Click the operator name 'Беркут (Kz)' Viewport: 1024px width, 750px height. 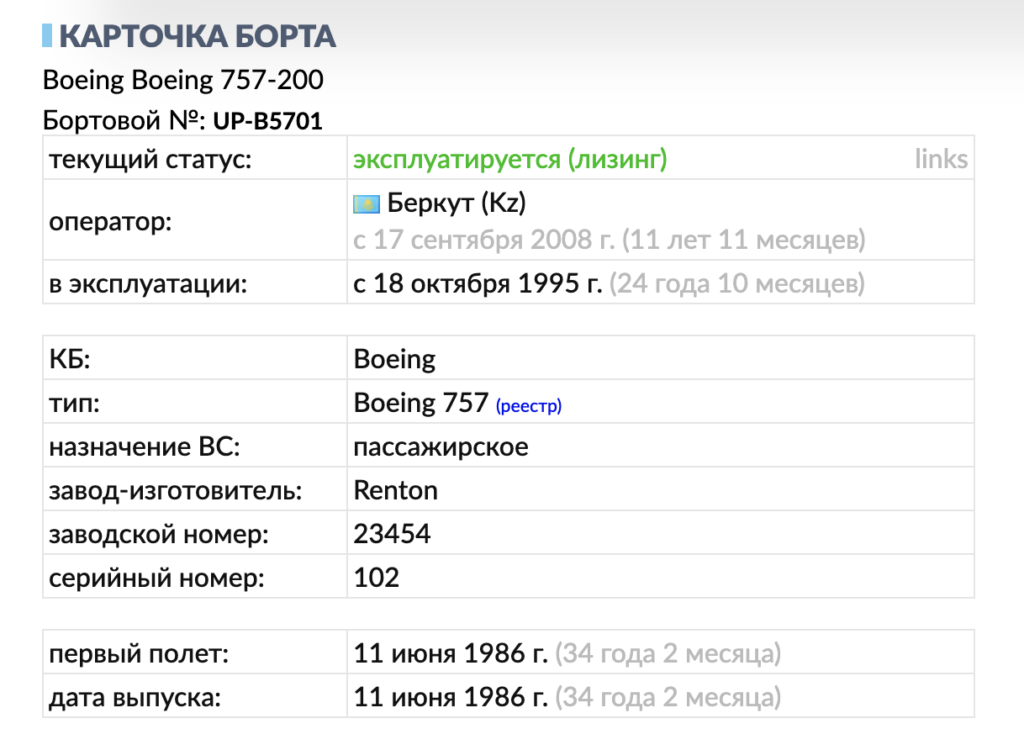click(x=456, y=203)
